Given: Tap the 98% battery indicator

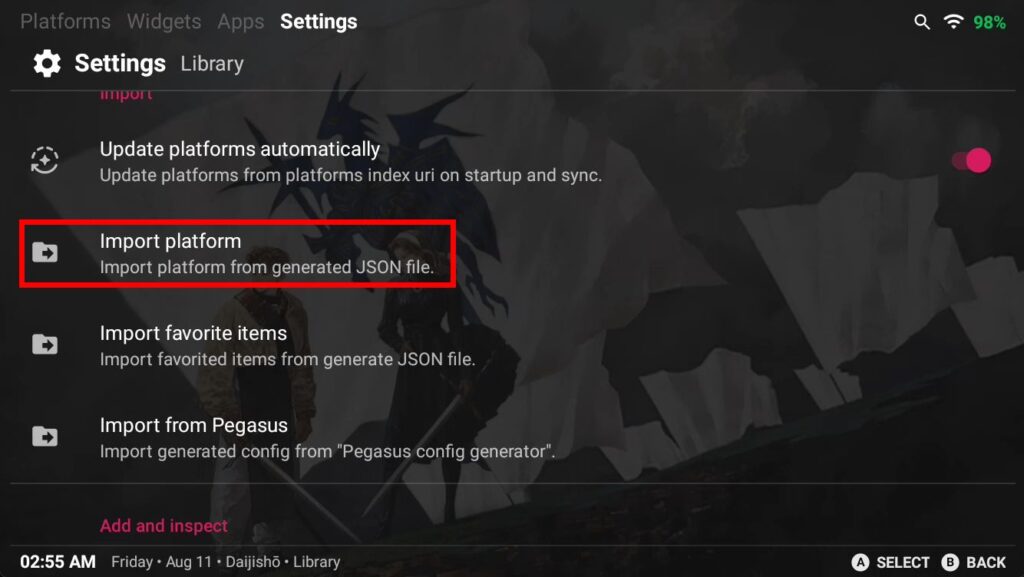Looking at the screenshot, I should 990,22.
